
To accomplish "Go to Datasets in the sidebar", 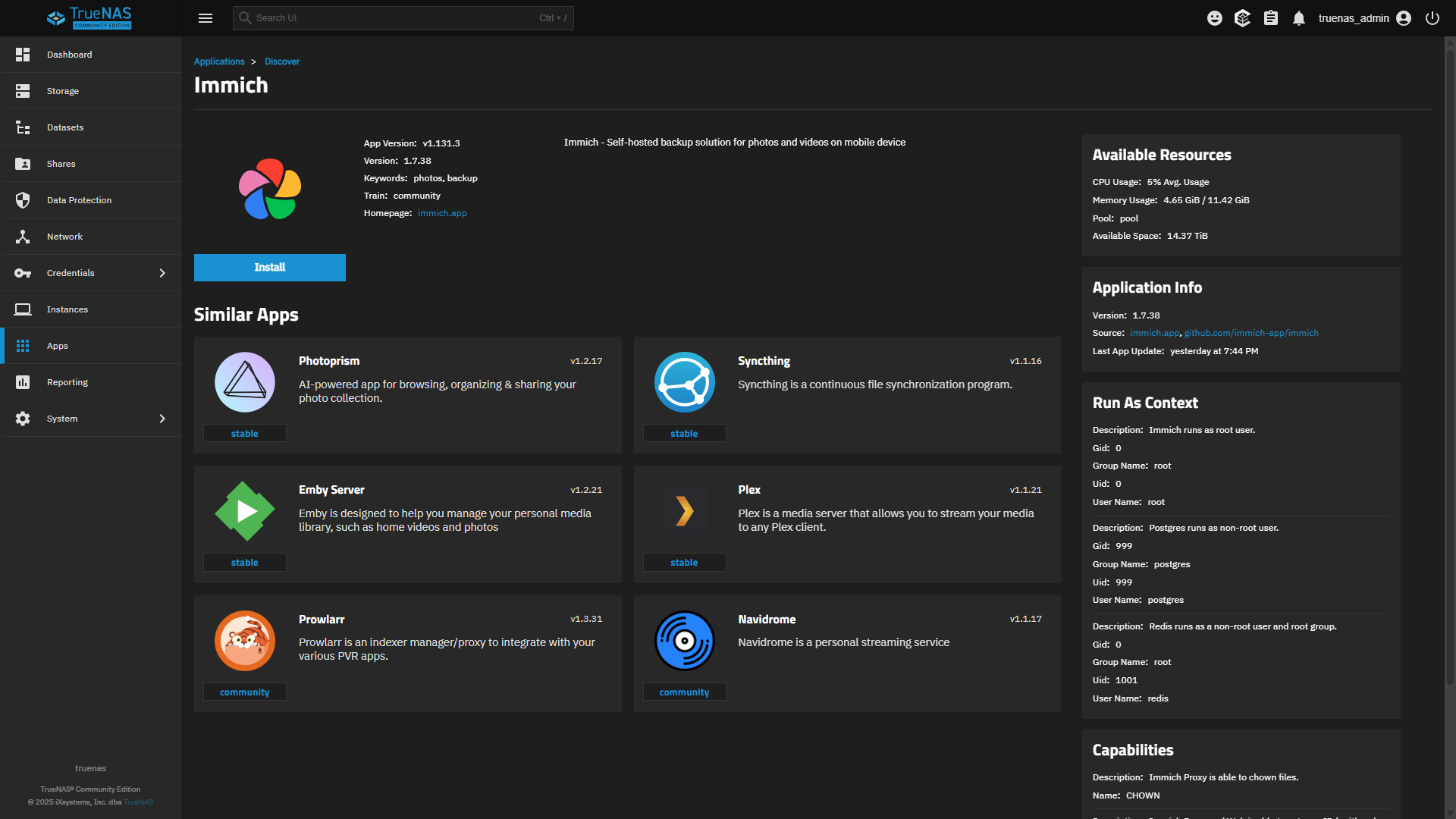I will coord(65,127).
